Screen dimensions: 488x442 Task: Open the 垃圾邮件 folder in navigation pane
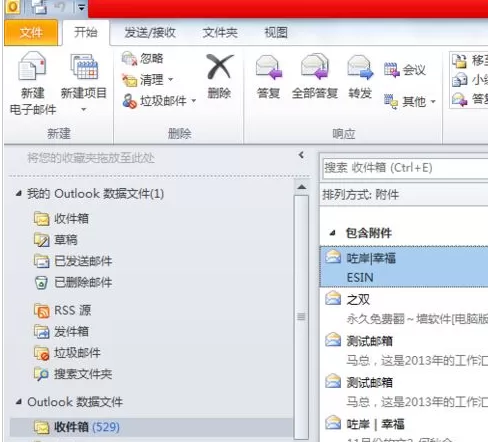click(x=67, y=353)
